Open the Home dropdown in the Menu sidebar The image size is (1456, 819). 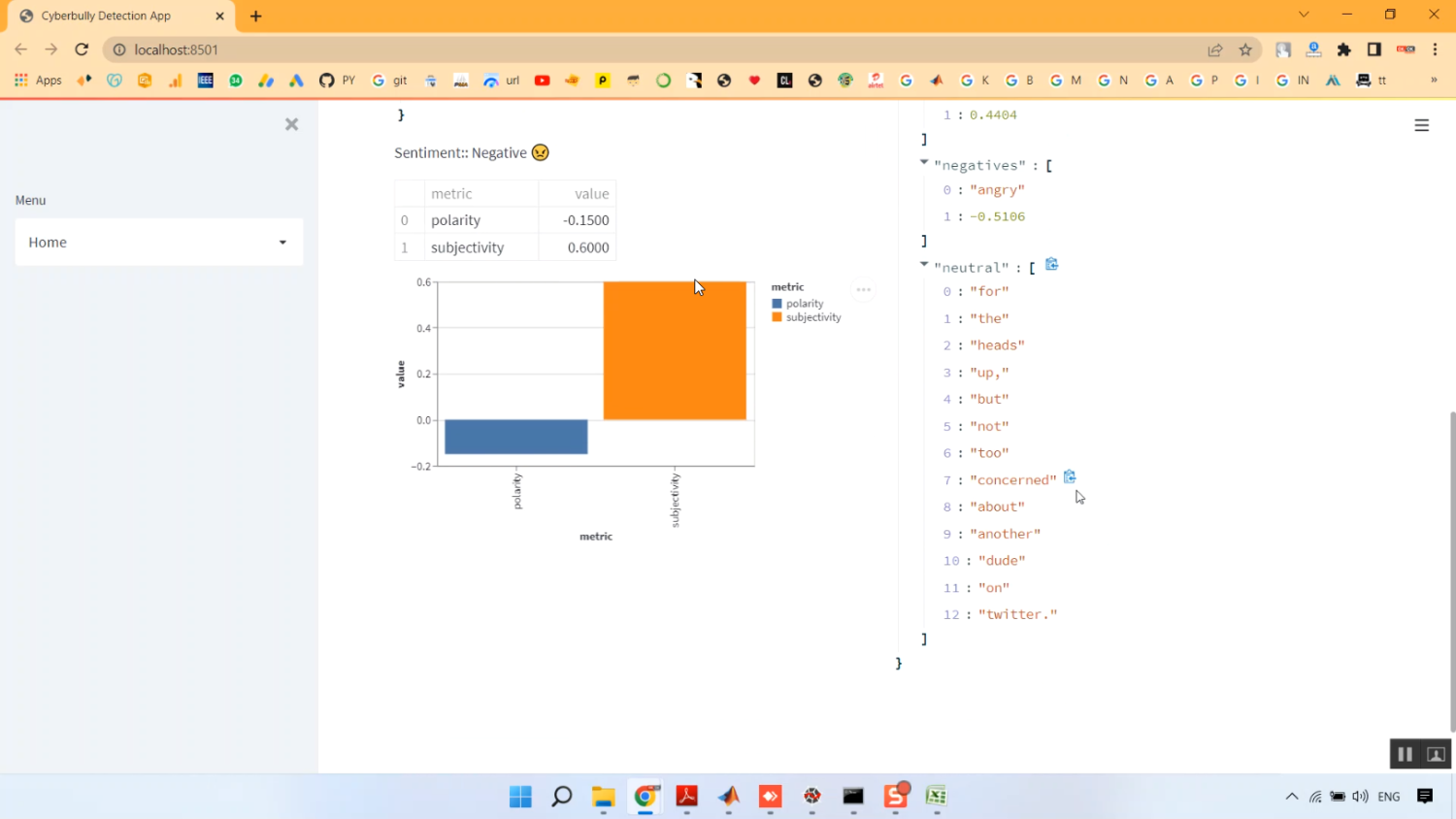pos(159,243)
